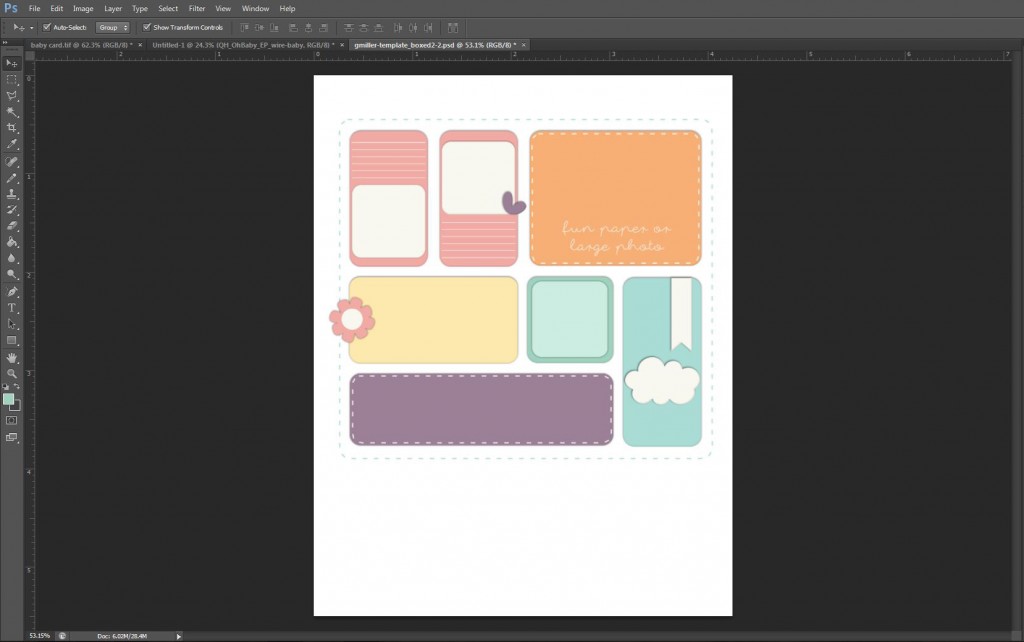Select the Rectangle shape tool
Screen dimensions: 1024x642
click(12, 340)
